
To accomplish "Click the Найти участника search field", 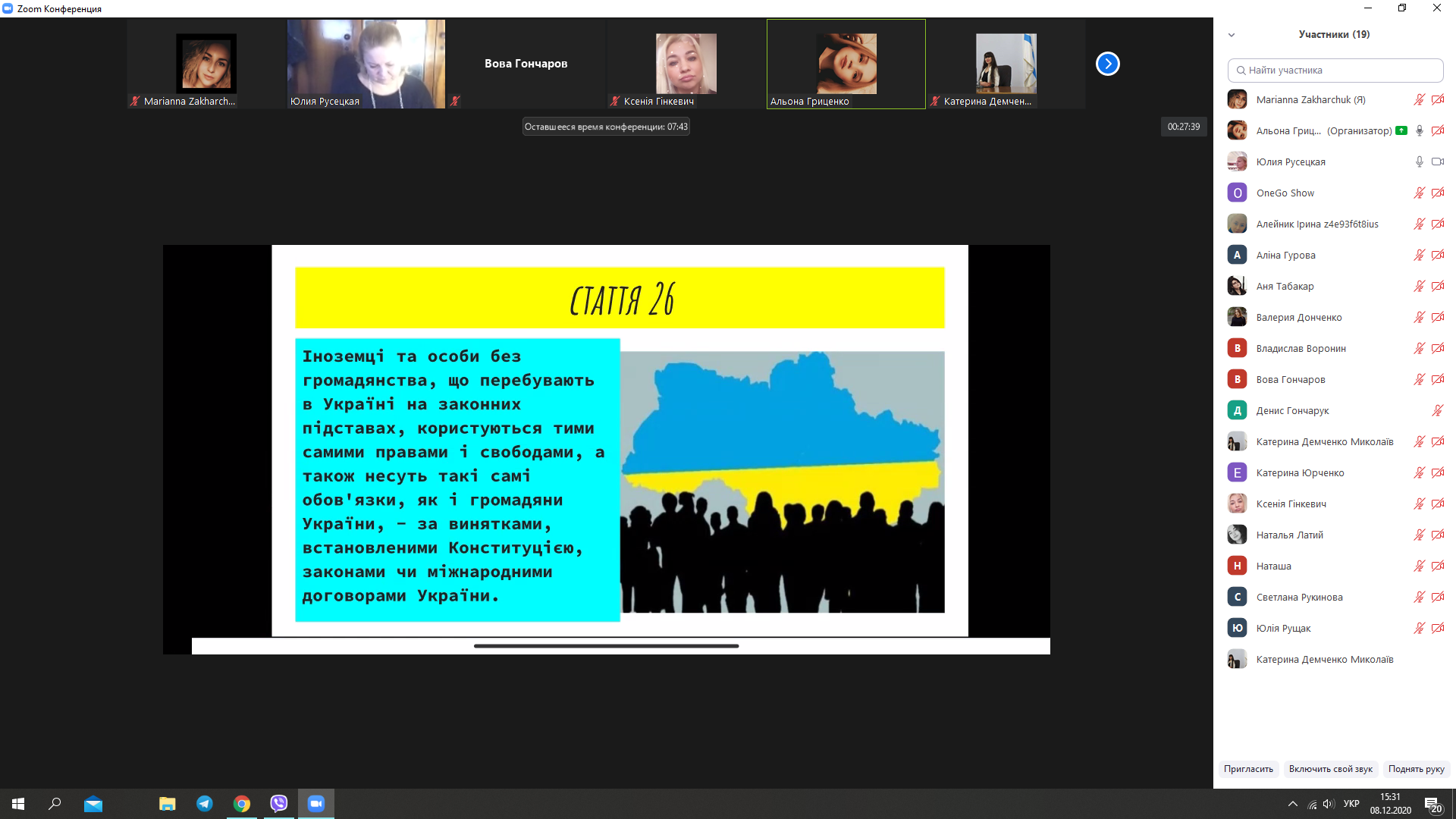I will pyautogui.click(x=1335, y=70).
